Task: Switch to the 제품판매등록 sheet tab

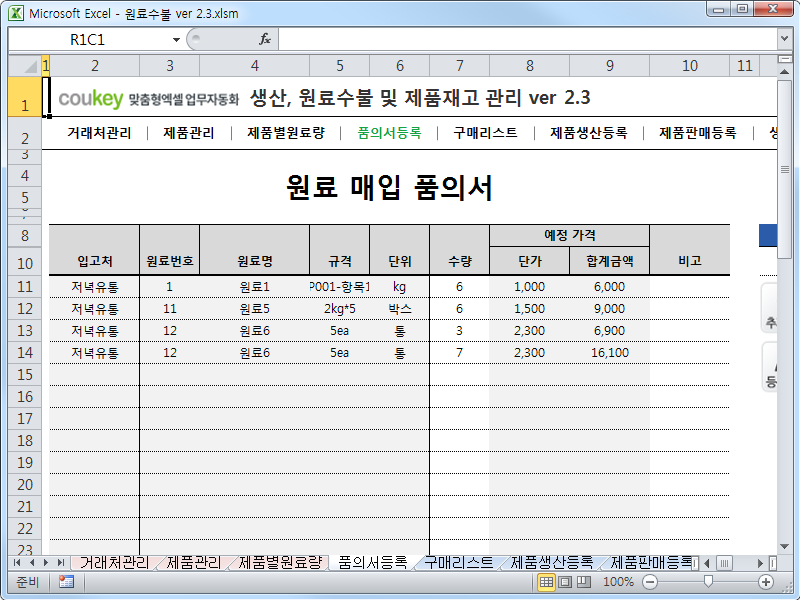Action: (x=651, y=562)
